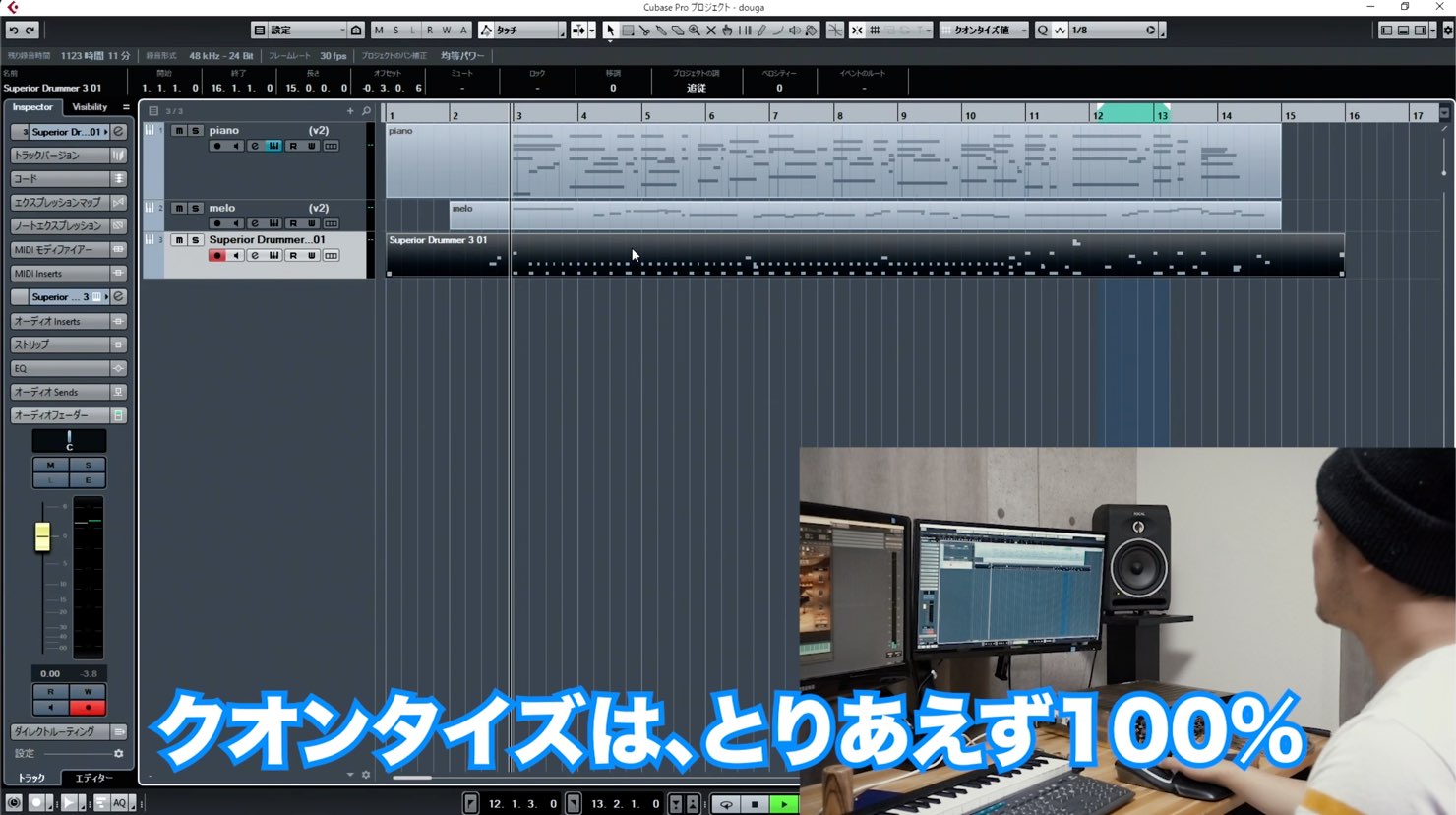1456x815 pixels.
Task: Click the AQ auto quantize button
Action: pos(119,803)
